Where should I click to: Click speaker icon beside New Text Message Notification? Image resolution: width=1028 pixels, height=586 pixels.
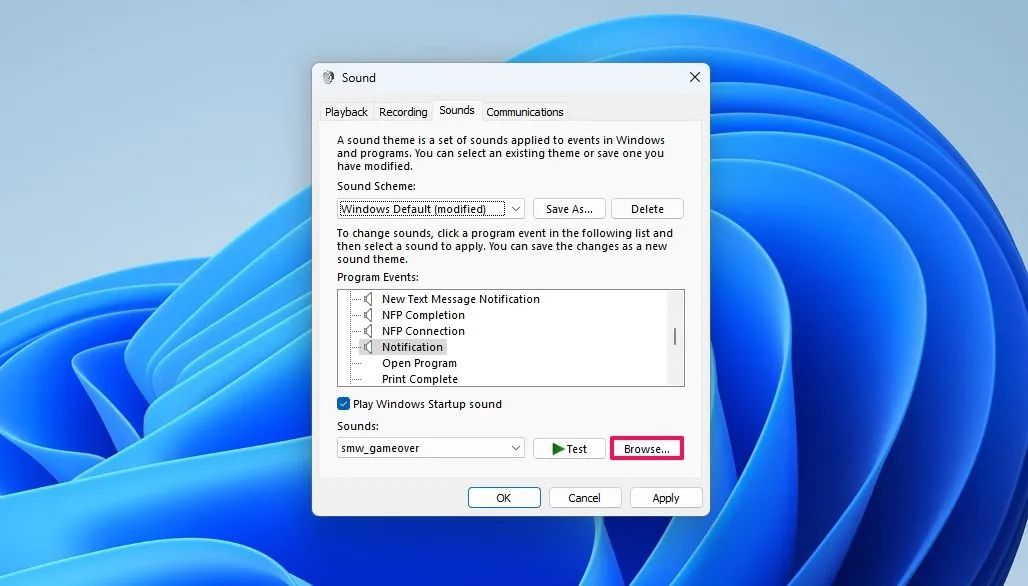pos(368,299)
